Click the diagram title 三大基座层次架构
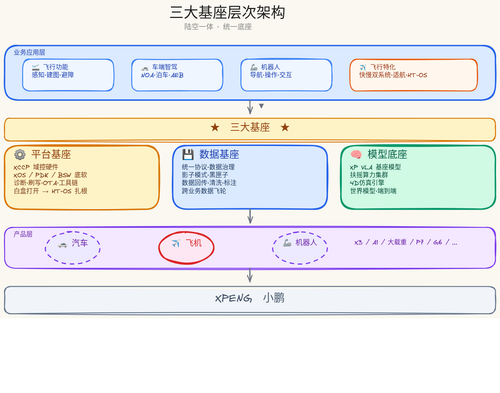Screen dimensions: 500x393 click(x=227, y=12)
